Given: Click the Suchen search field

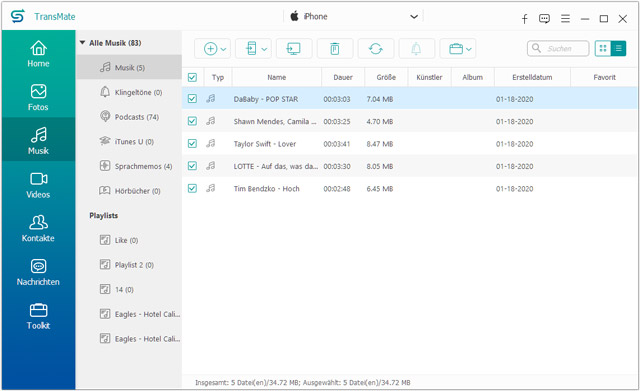Looking at the screenshot, I should [x=558, y=49].
